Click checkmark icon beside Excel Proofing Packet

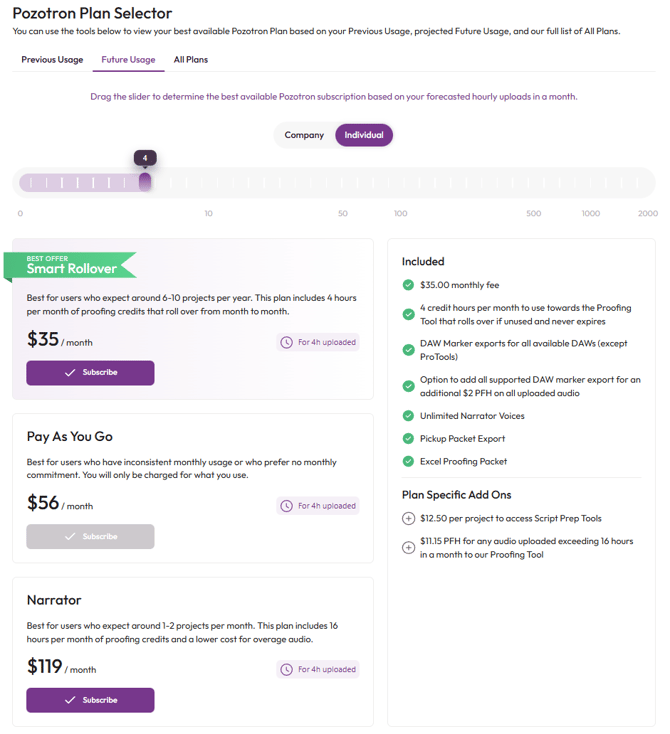tap(408, 461)
